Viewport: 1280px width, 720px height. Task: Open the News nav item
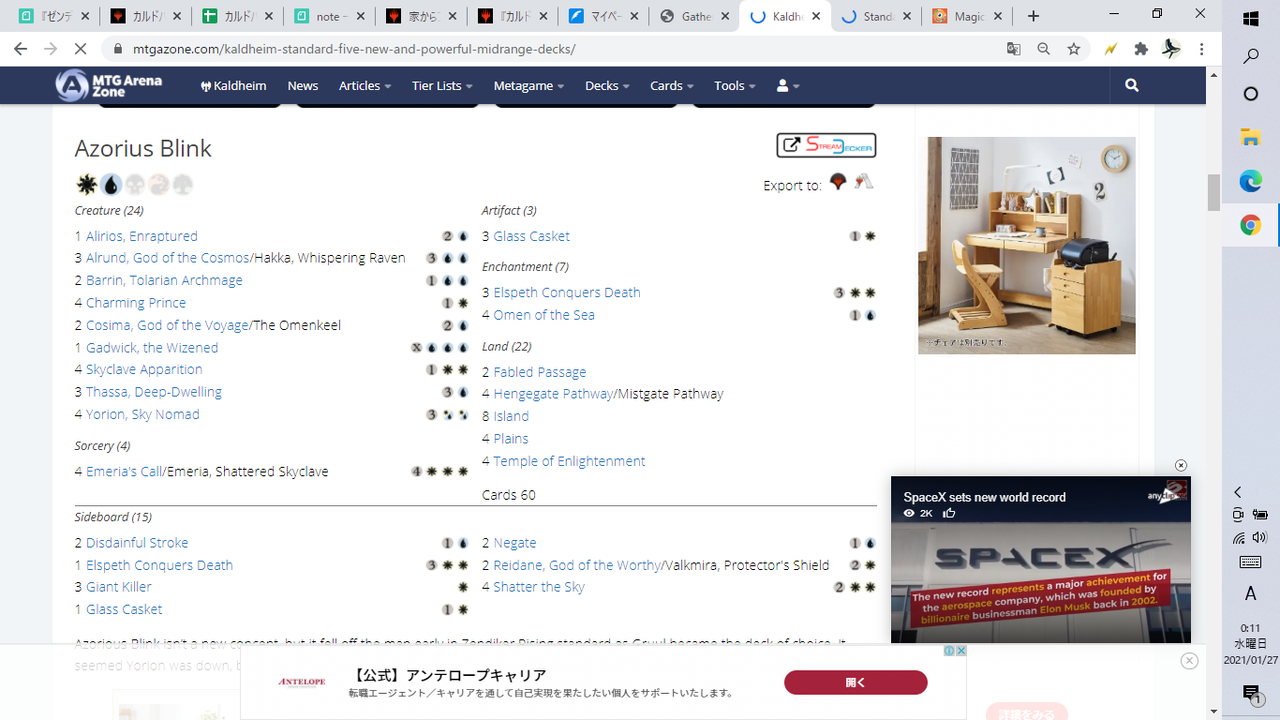click(303, 86)
